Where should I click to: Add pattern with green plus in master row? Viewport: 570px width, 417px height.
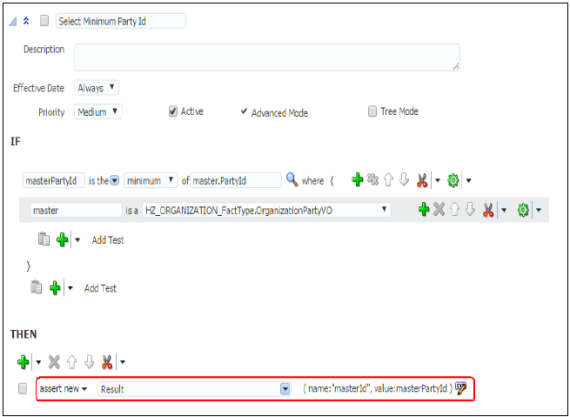(424, 209)
